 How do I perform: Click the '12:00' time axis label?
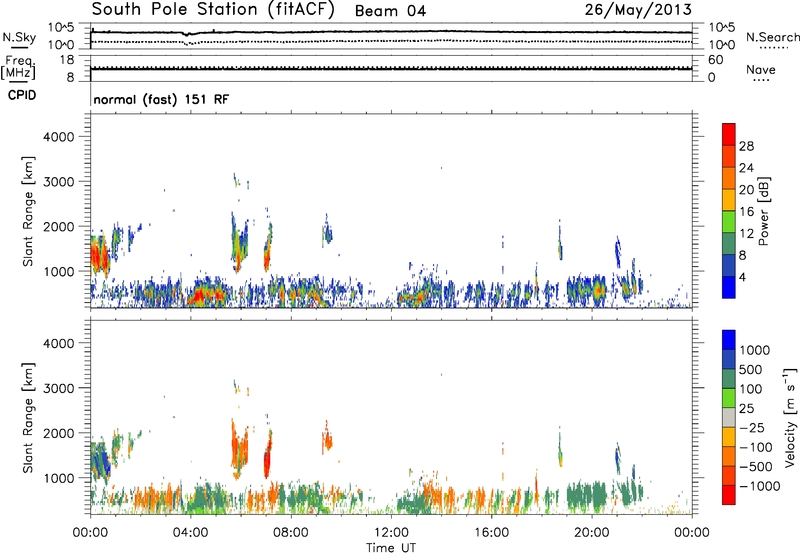coord(391,533)
